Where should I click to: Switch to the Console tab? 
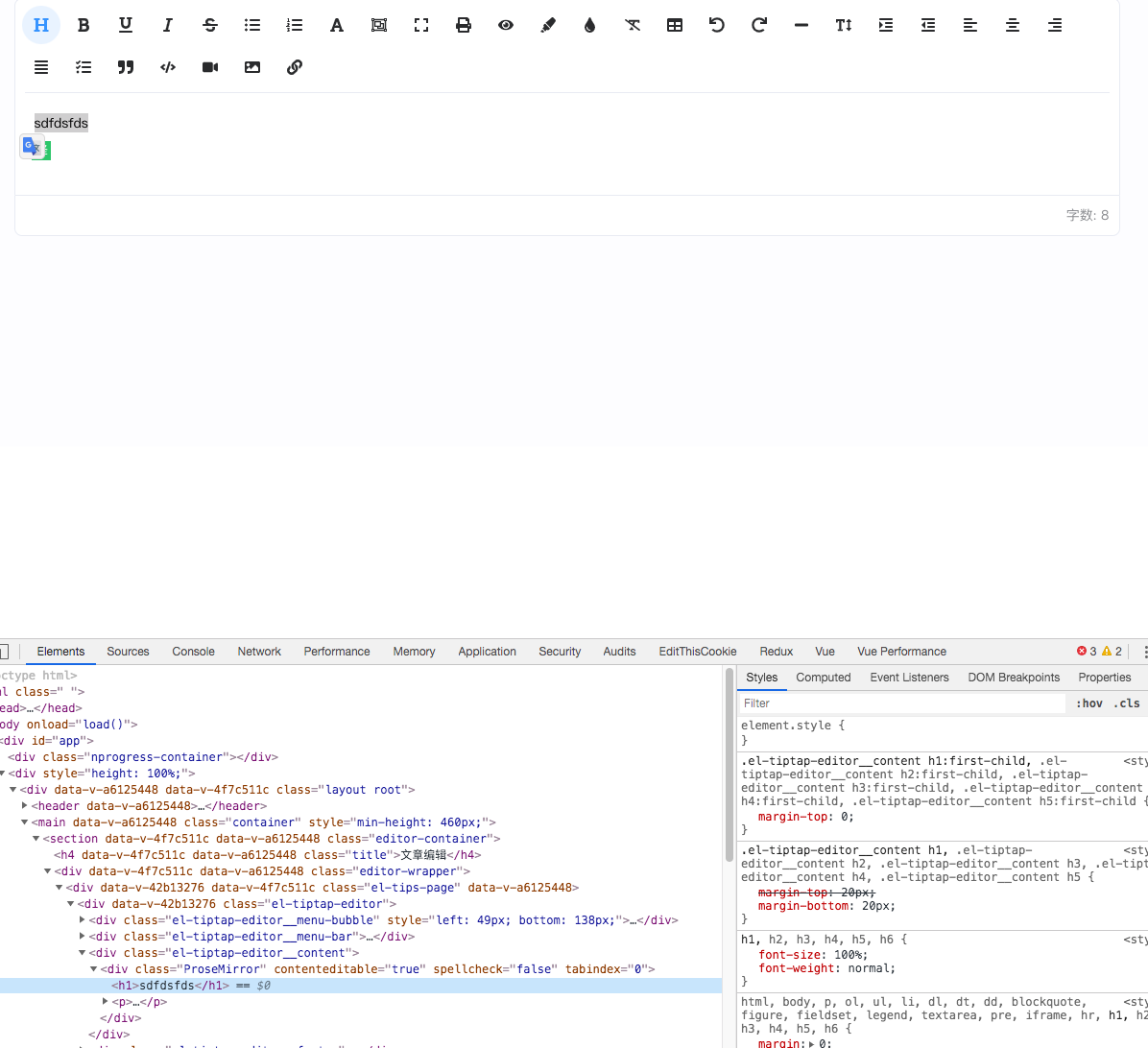[x=193, y=652]
